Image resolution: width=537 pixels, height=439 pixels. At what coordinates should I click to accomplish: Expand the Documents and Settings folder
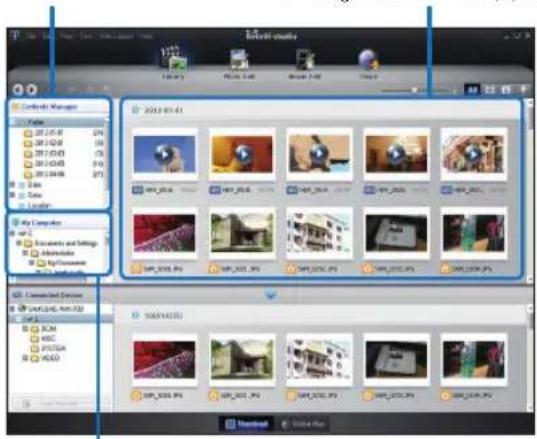(19, 243)
